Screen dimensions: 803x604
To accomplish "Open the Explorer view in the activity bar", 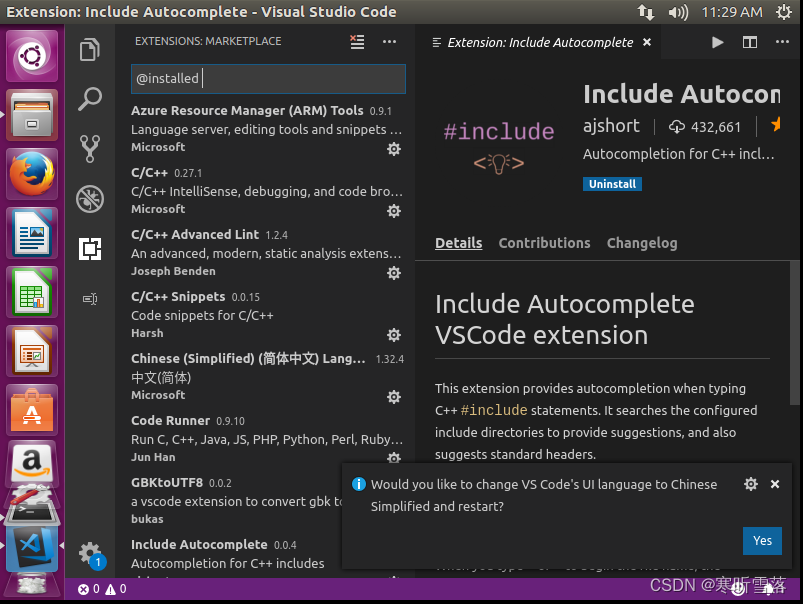I will 90,48.
